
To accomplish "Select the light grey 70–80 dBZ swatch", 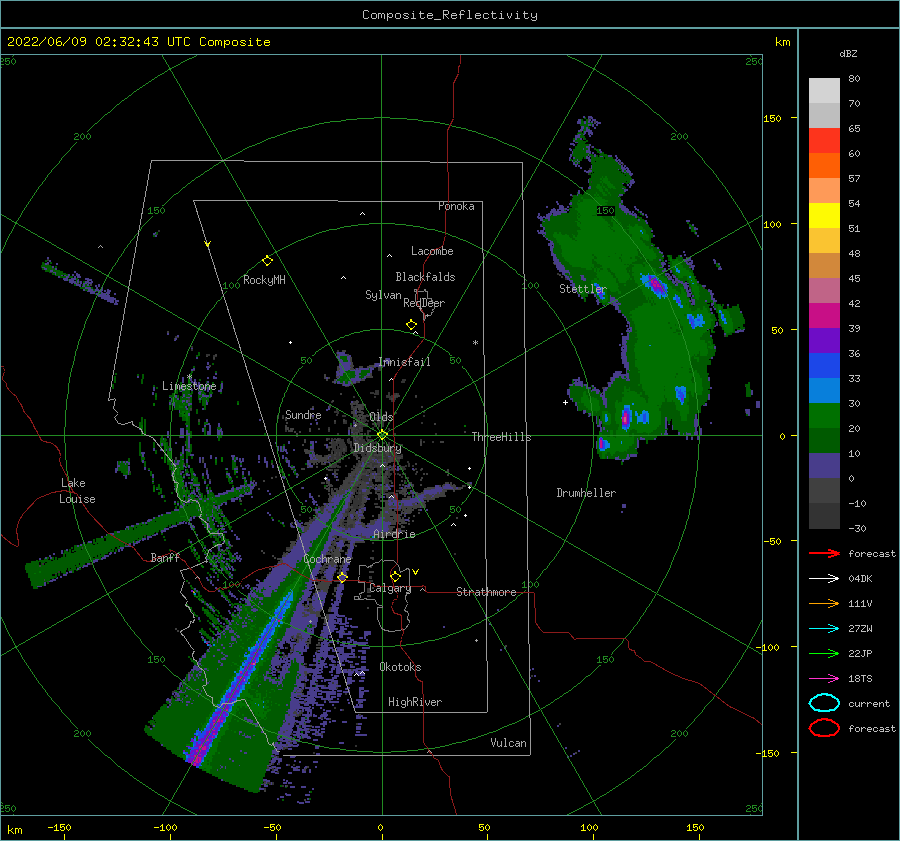I will click(x=824, y=91).
